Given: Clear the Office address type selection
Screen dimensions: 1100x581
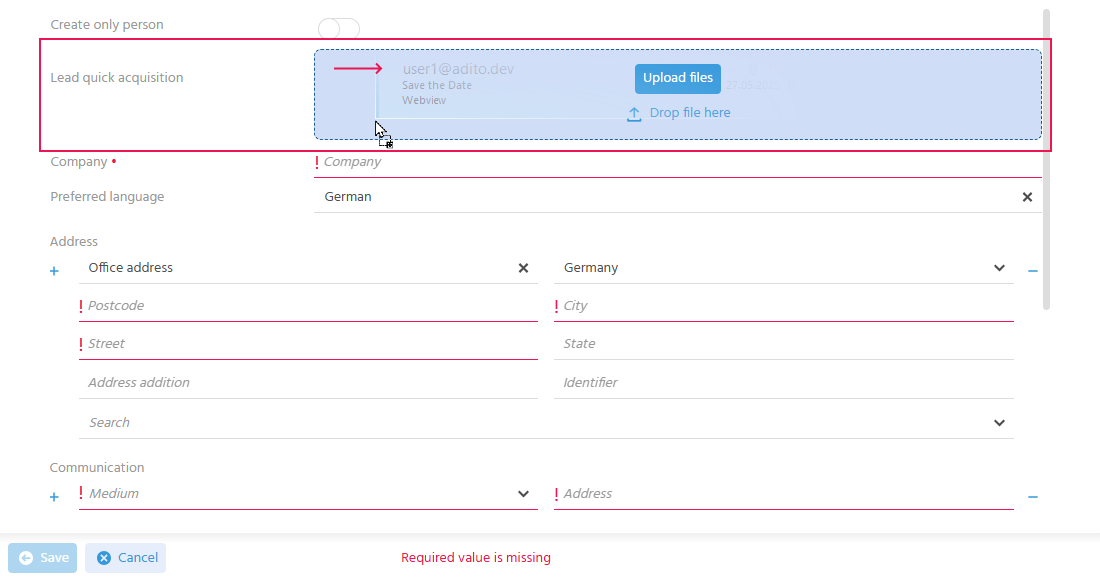Looking at the screenshot, I should tap(523, 268).
